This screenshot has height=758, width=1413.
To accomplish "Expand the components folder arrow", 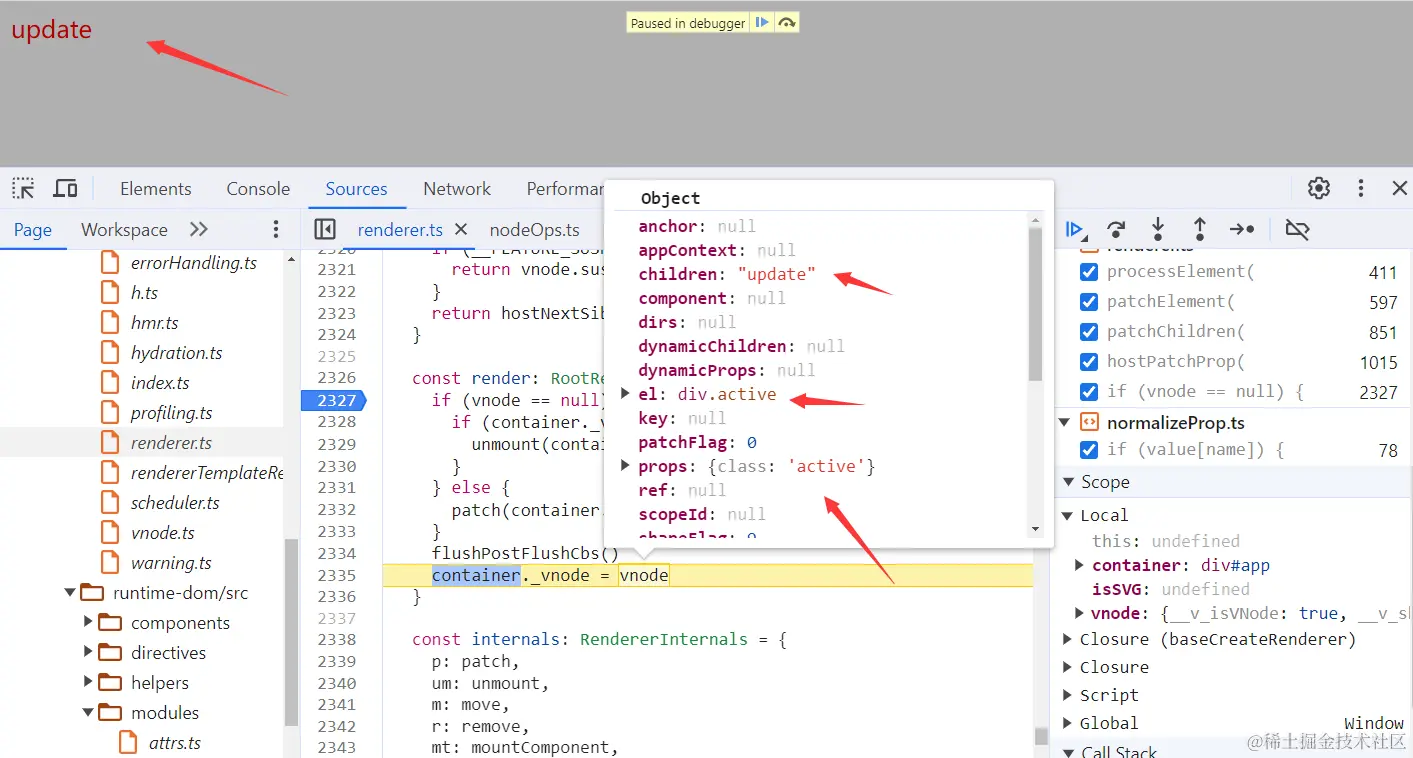I will [89, 623].
